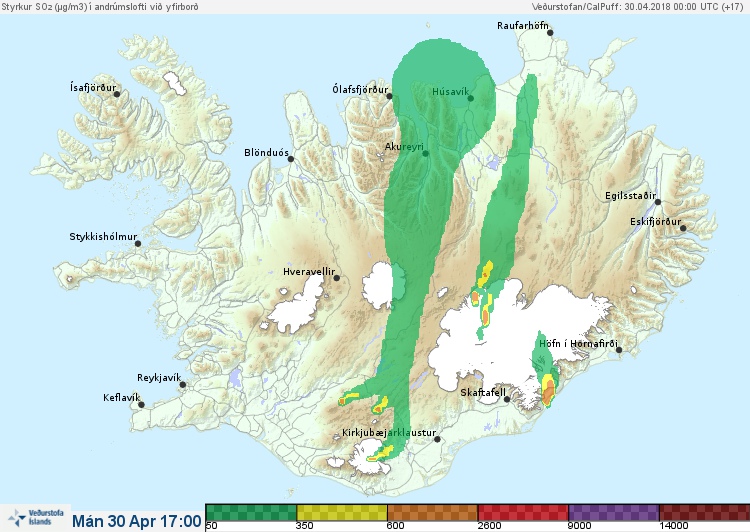Image resolution: width=750 pixels, height=532 pixels.
Task: Click the '9000' legend value
Action: pyautogui.click(x=580, y=526)
